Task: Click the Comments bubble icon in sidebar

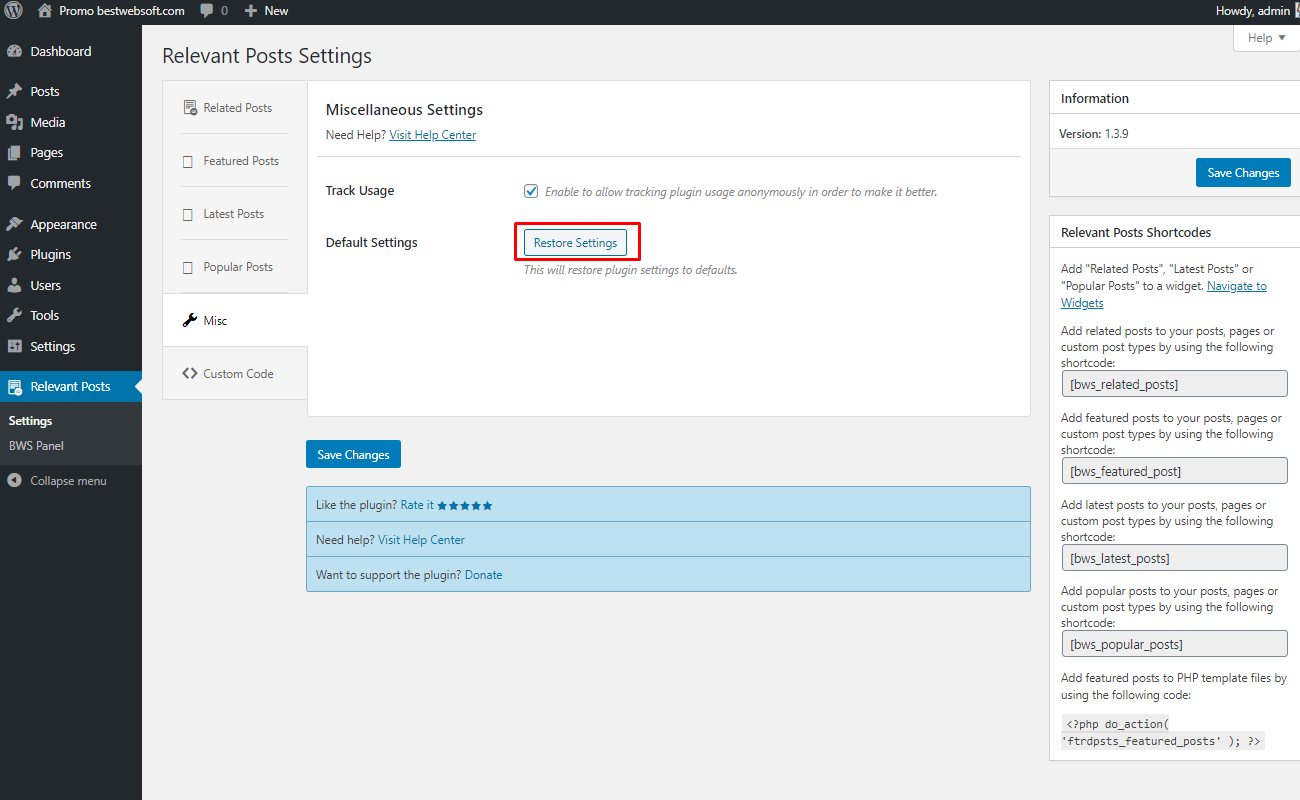Action: [14, 184]
